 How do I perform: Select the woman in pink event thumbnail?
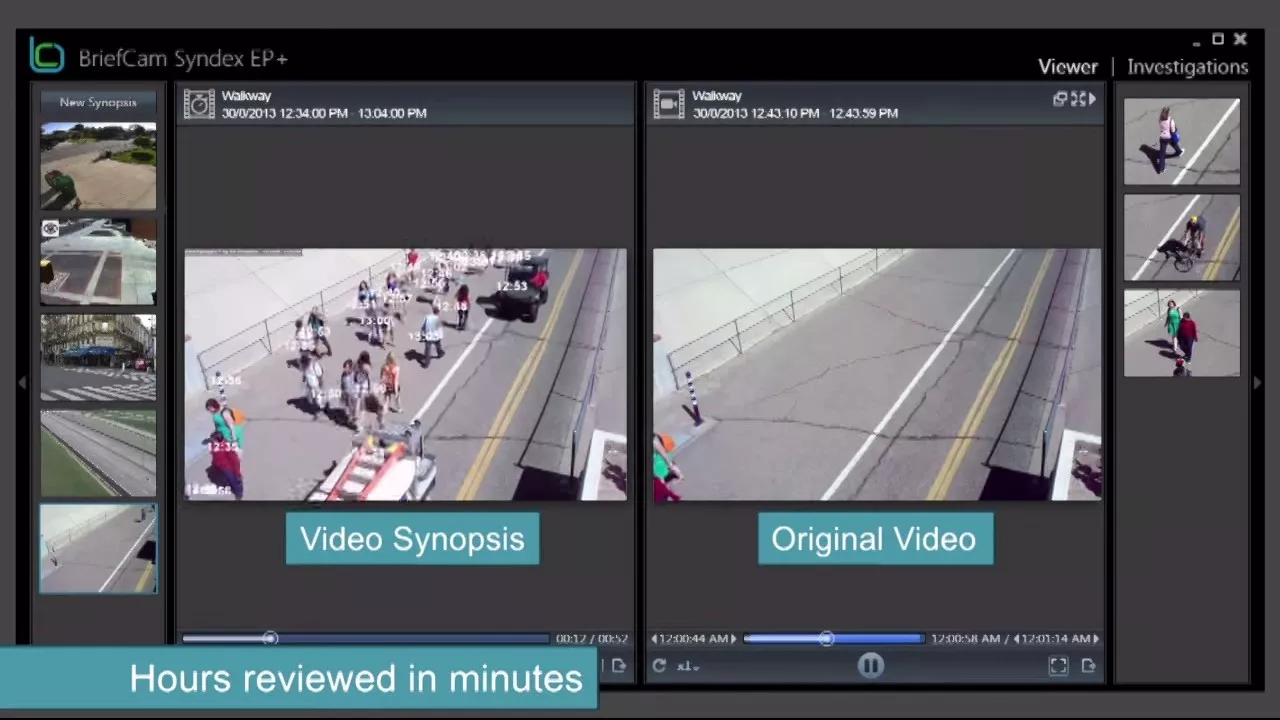point(1181,141)
